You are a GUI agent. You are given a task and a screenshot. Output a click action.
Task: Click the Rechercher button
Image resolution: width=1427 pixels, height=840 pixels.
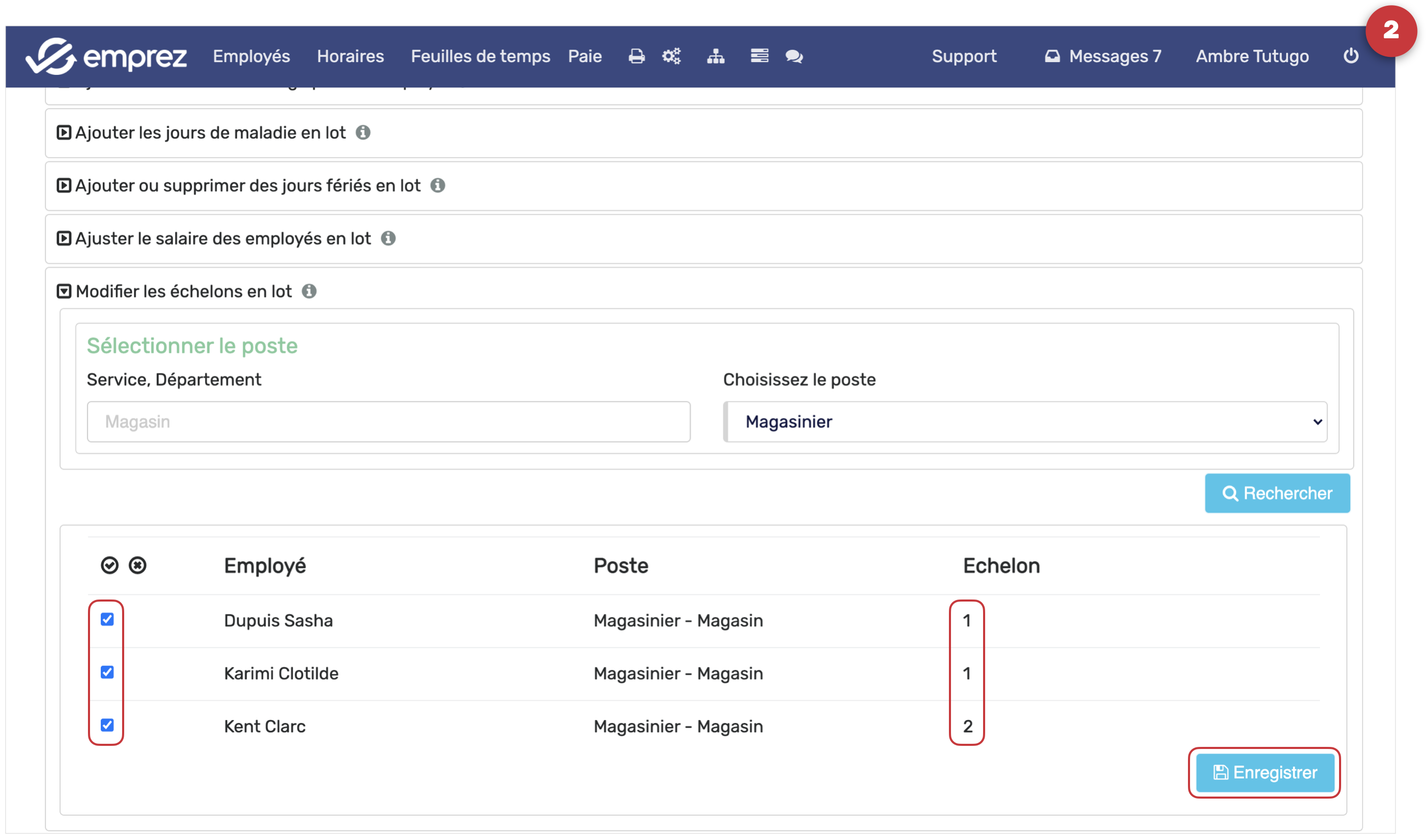pos(1277,493)
